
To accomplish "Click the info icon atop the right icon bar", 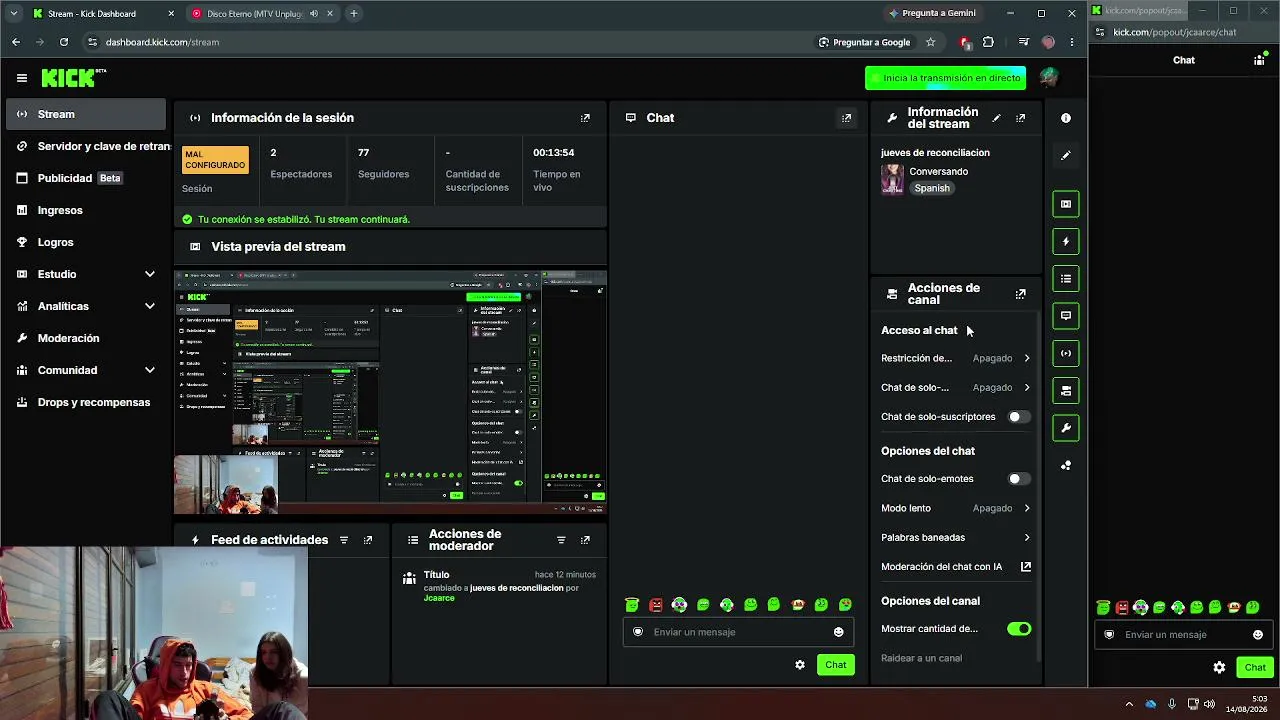I will pyautogui.click(x=1066, y=118).
